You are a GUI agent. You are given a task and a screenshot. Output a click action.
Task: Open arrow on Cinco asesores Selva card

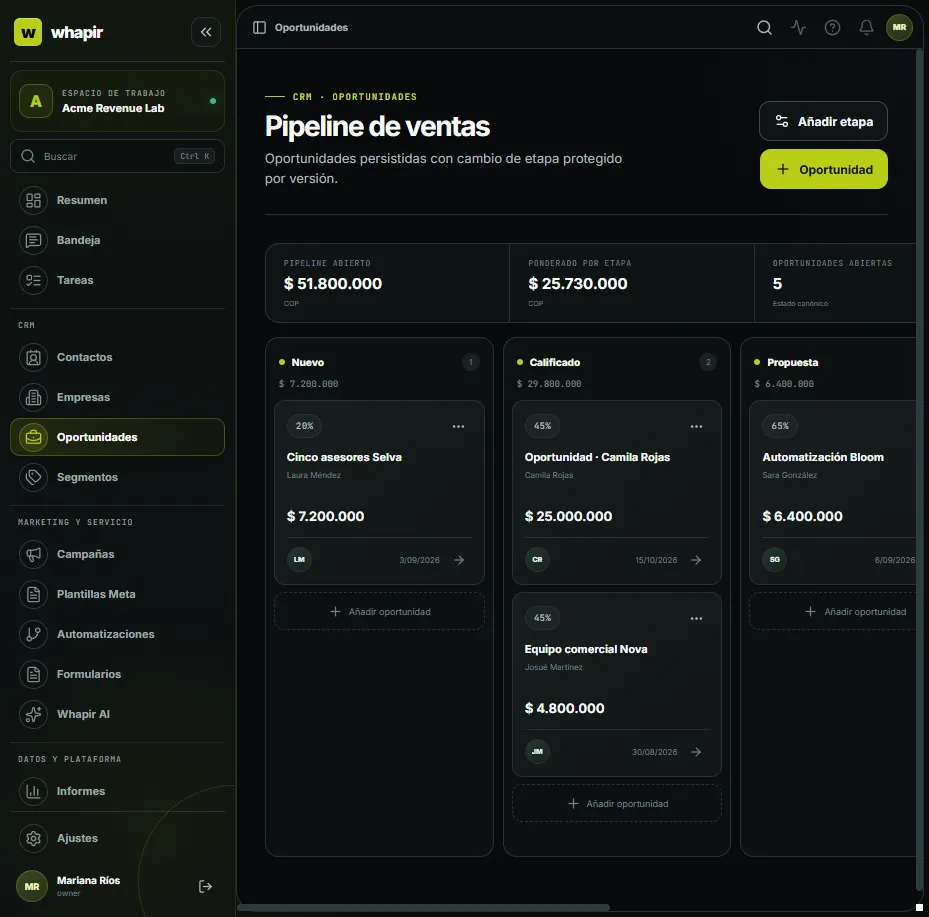tap(459, 560)
